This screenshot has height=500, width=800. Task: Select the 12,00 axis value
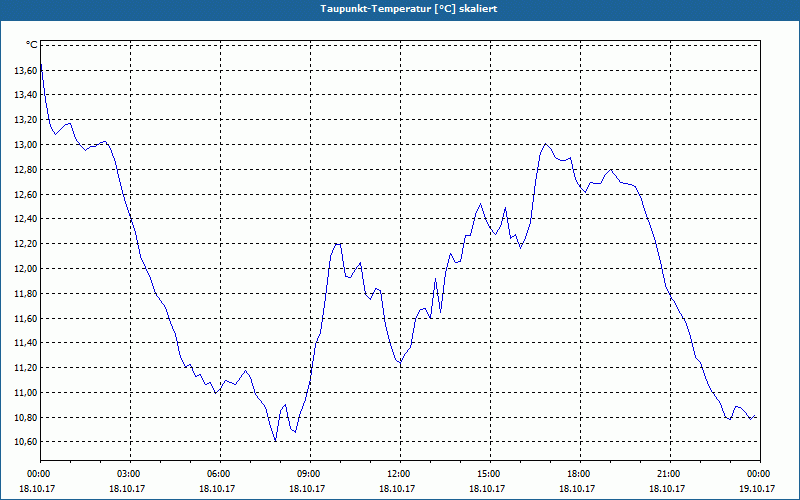tap(26, 268)
